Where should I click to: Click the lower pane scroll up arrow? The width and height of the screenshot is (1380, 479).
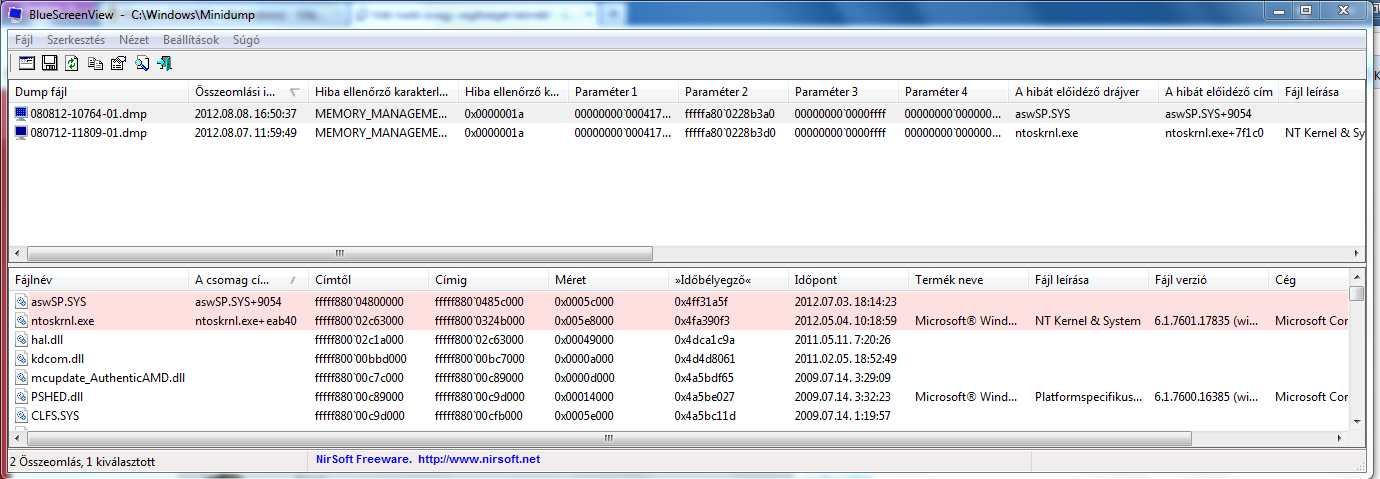1356,279
